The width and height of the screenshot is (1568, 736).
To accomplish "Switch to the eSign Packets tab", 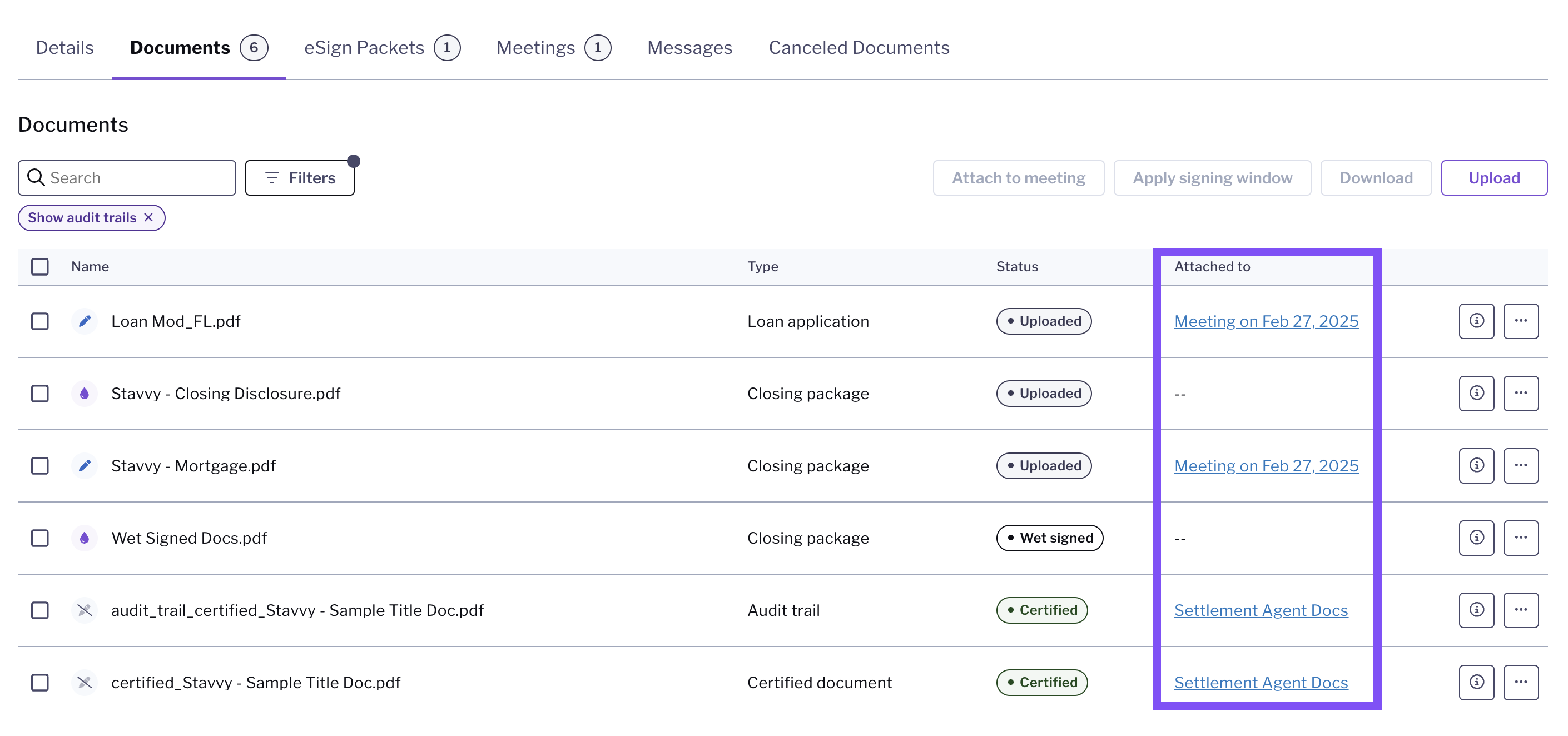I will tap(381, 47).
